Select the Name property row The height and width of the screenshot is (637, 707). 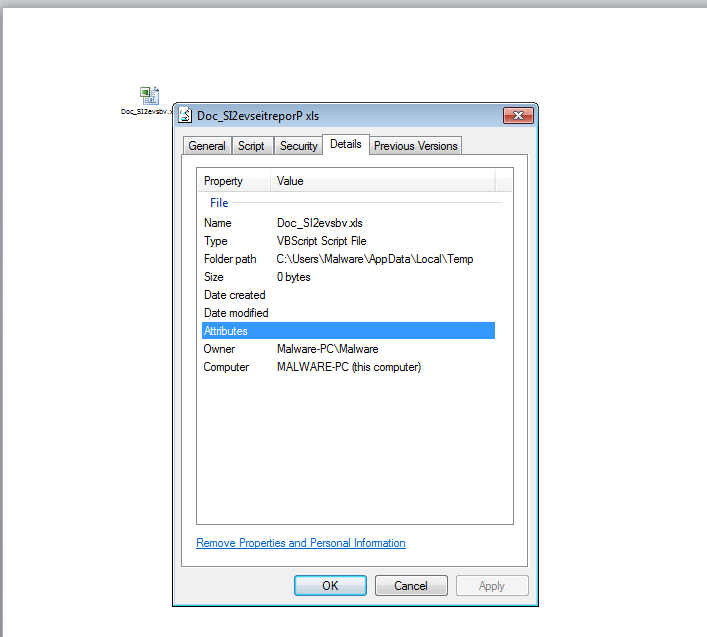pos(345,223)
